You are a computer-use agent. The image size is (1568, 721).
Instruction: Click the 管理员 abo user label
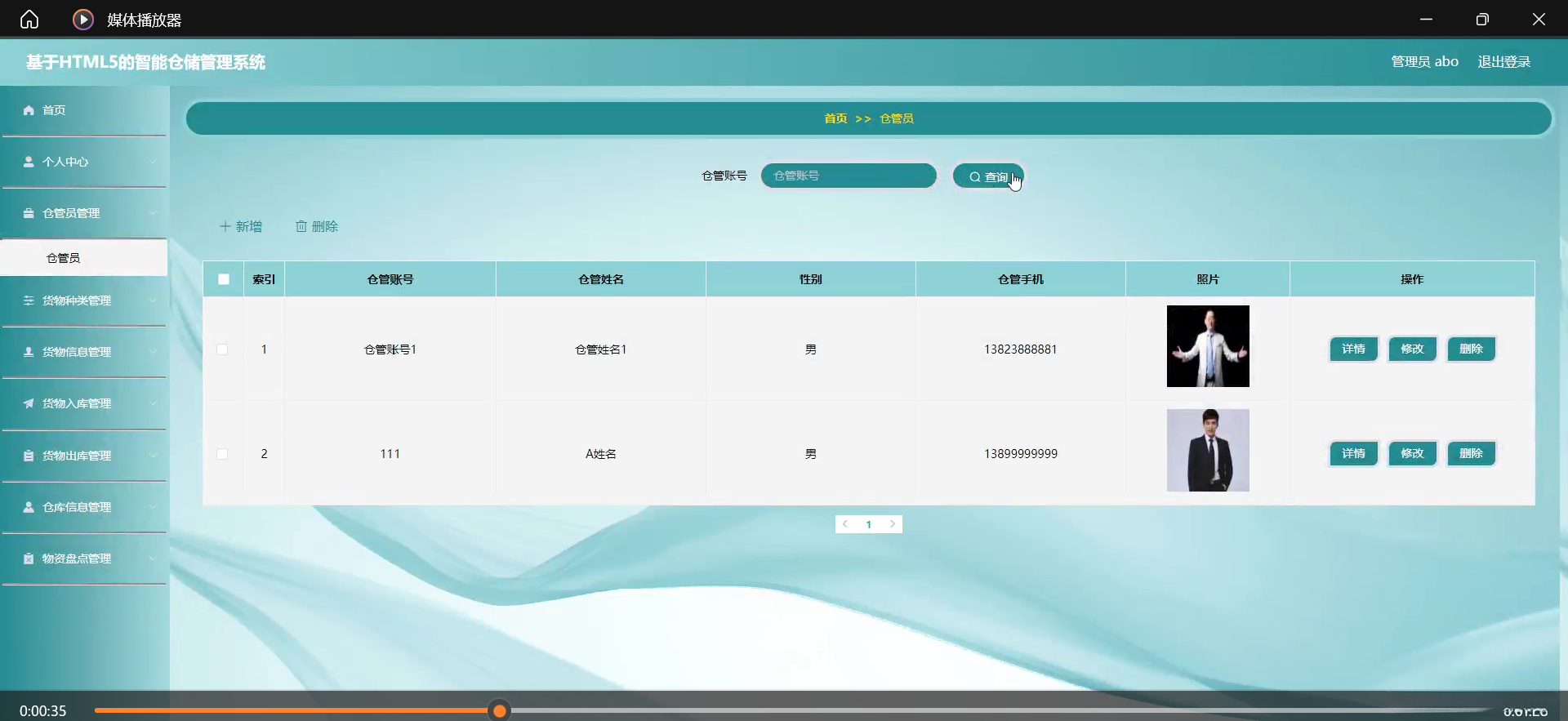click(x=1424, y=62)
